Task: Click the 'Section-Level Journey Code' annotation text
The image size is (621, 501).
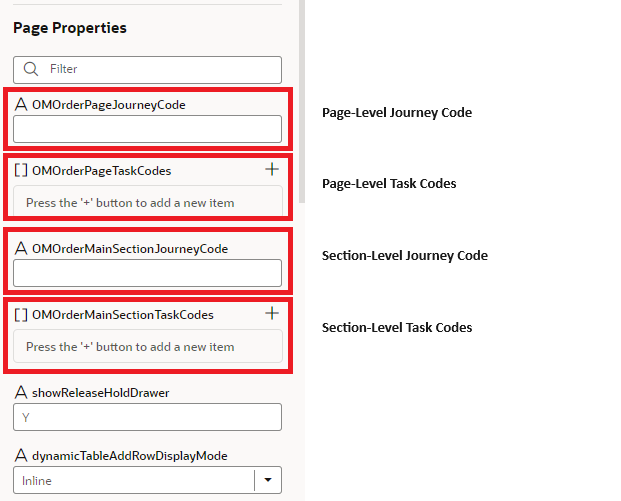Action: pos(405,256)
